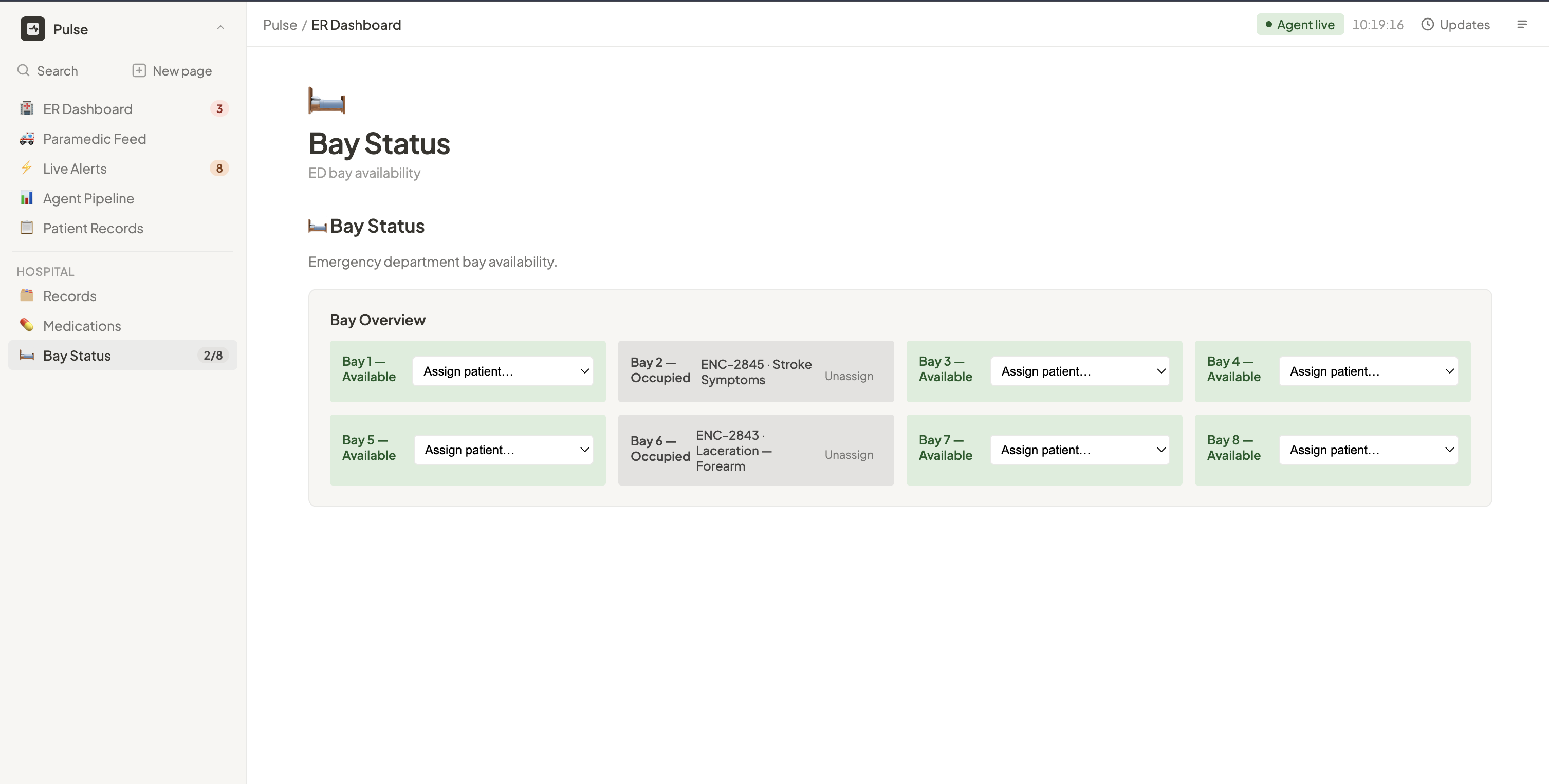Collapse the Pulse workspace chevron

220,28
